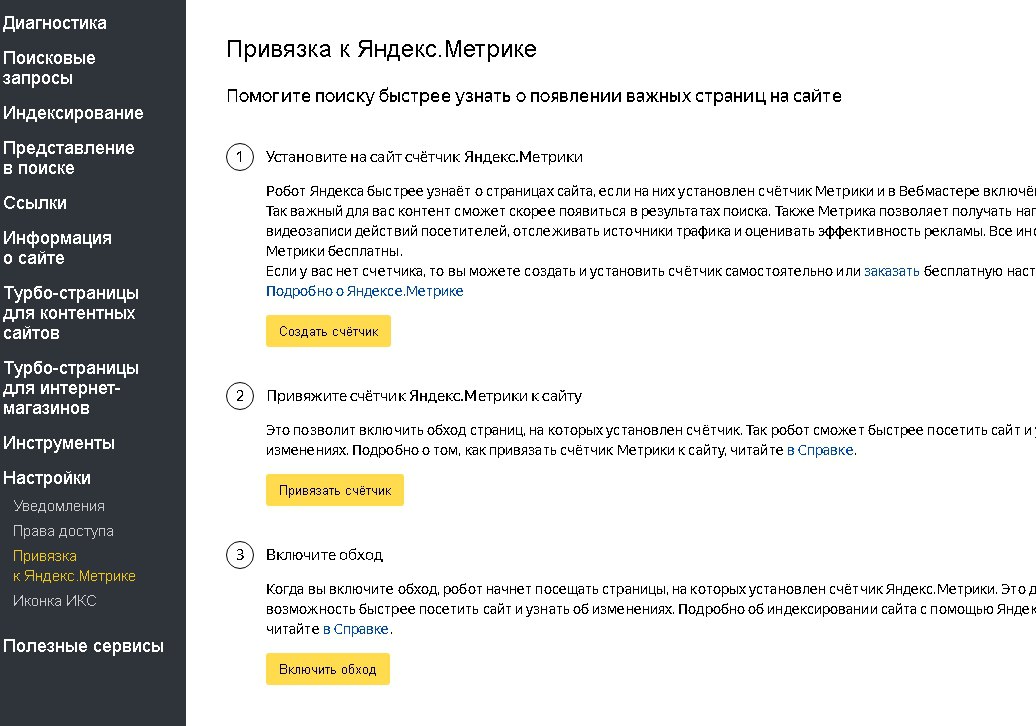Screen dimensions: 1036x726
Task: Open Инструменты sidebar section
Action: tap(59, 443)
